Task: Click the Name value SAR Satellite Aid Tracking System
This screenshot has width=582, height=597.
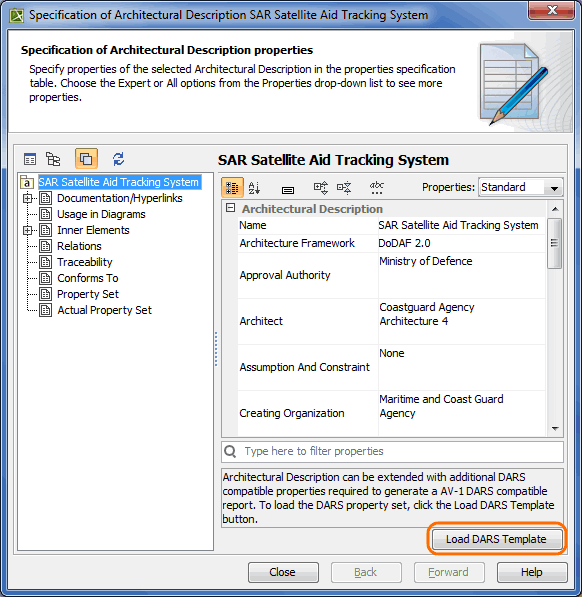Action: (x=458, y=225)
